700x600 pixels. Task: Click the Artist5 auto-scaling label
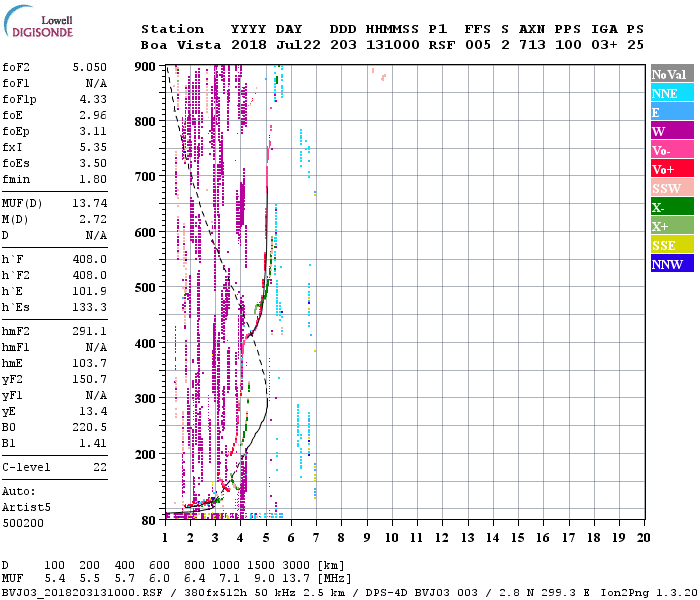tap(26, 508)
